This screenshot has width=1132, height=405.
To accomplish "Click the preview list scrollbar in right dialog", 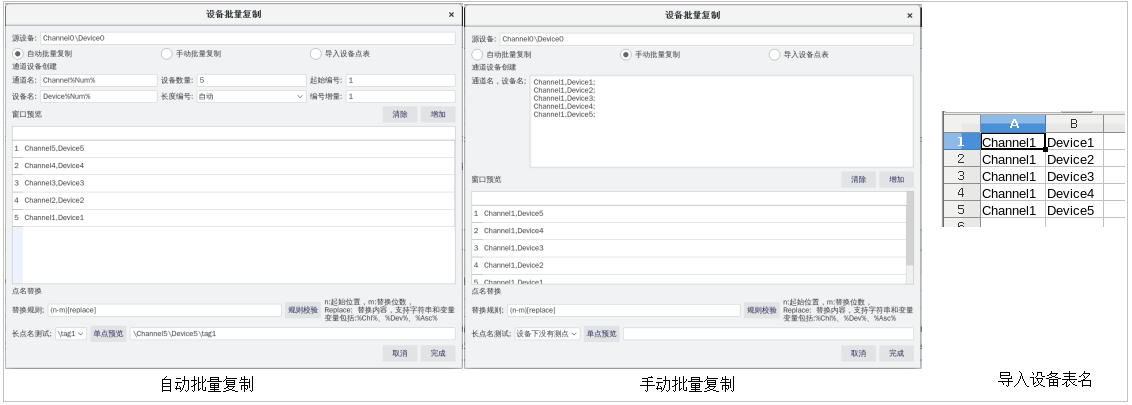I will [x=909, y=228].
